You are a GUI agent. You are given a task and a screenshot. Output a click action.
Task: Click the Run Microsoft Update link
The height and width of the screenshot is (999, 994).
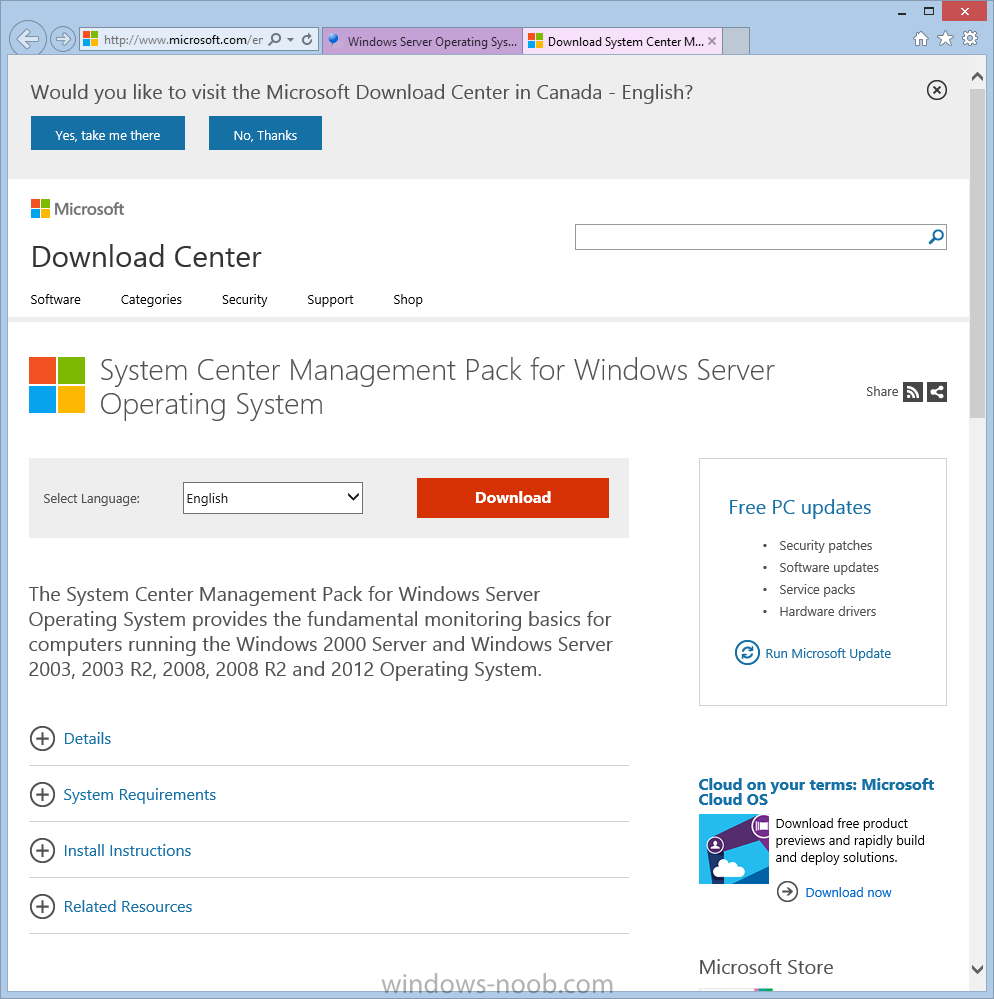[828, 653]
